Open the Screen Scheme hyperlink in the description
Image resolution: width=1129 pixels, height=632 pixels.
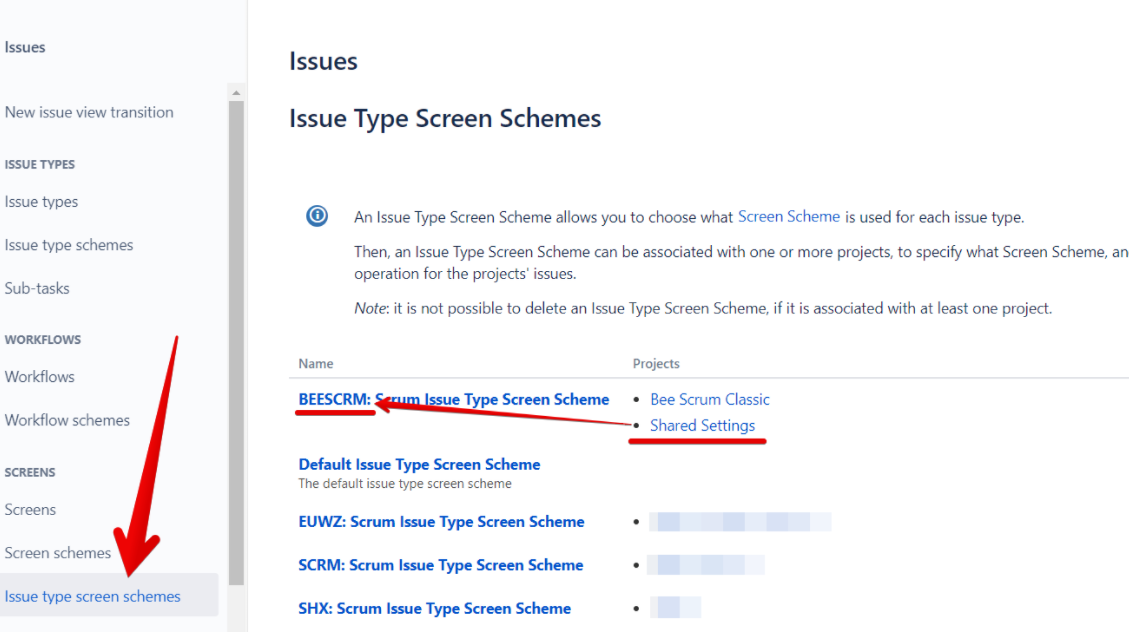pos(789,216)
